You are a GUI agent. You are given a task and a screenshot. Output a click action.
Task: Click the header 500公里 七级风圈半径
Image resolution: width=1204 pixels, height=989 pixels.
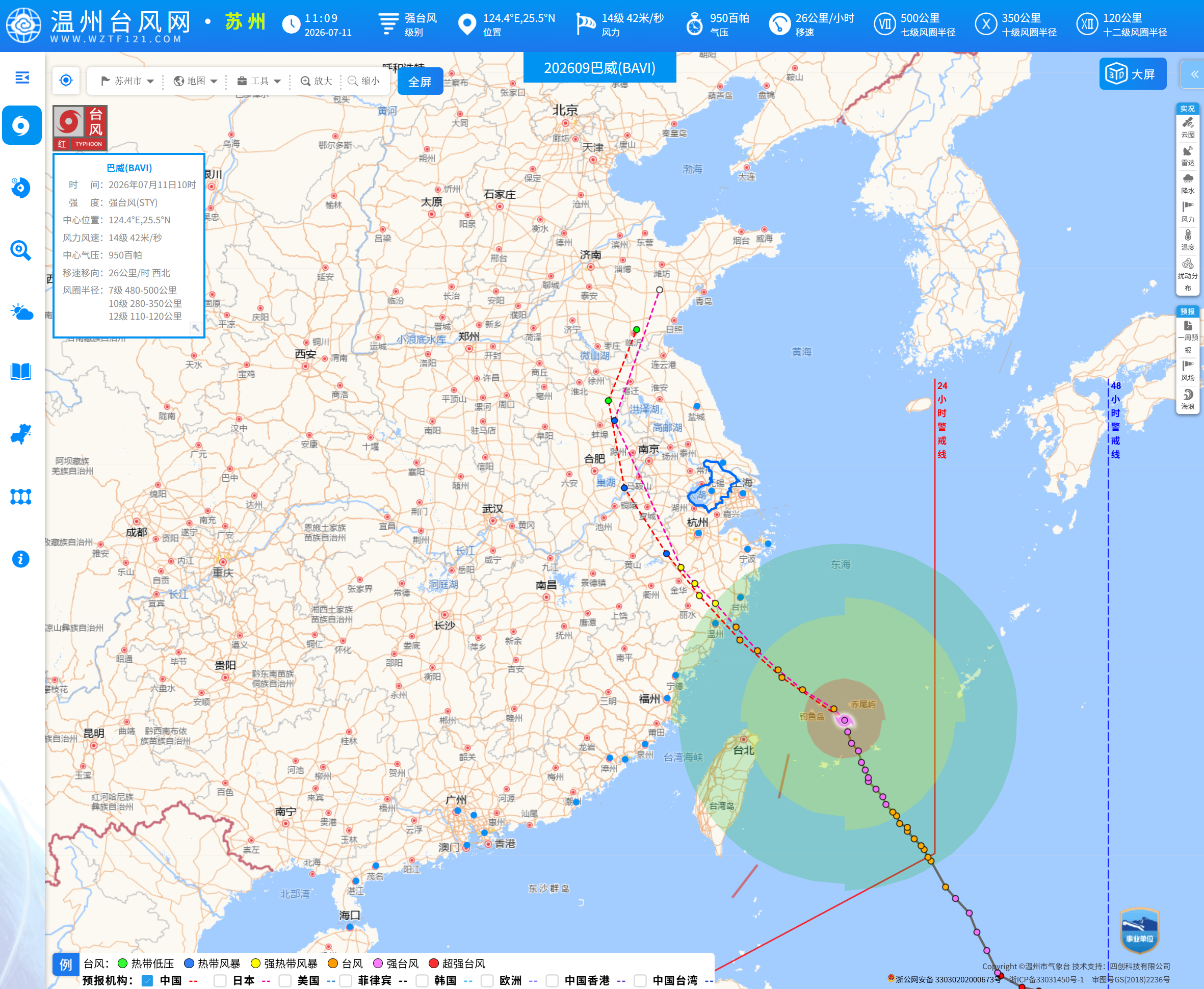click(x=928, y=24)
